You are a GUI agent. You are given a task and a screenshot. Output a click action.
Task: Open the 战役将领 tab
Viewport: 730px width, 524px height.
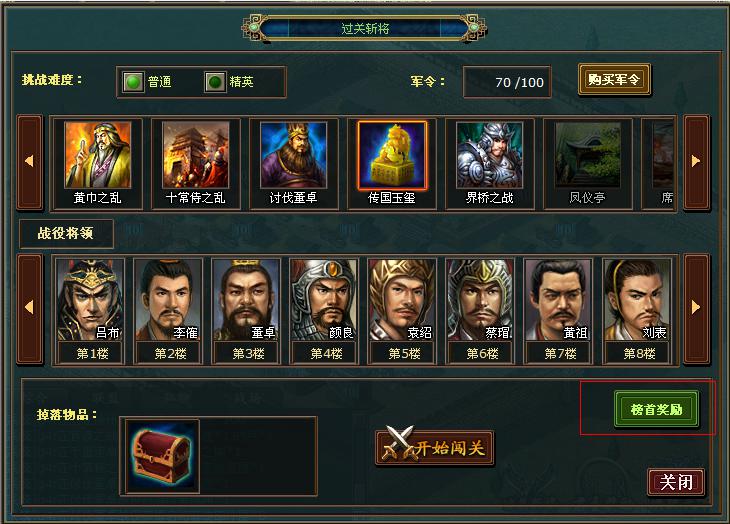(x=66, y=233)
